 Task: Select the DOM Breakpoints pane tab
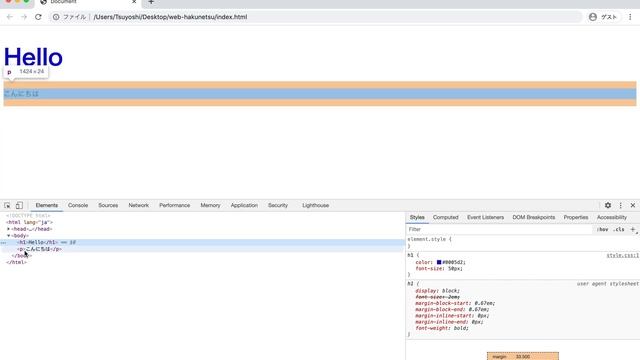534,218
